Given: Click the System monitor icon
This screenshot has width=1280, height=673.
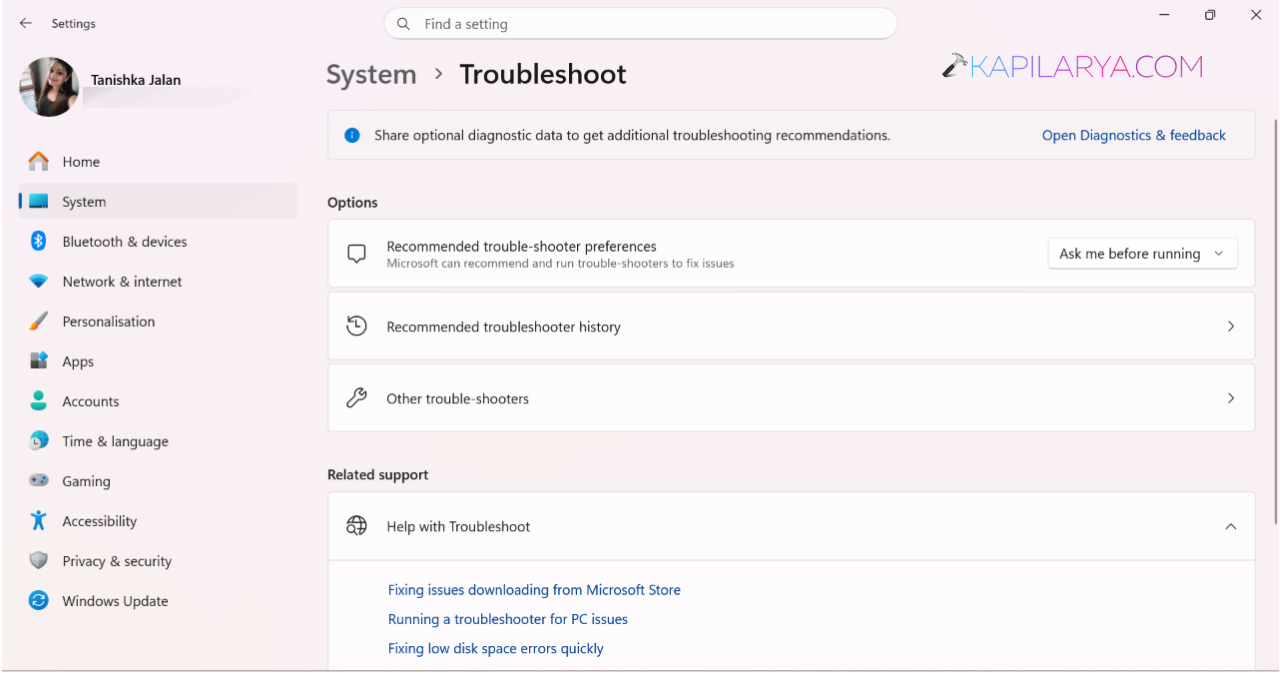Looking at the screenshot, I should tap(38, 201).
